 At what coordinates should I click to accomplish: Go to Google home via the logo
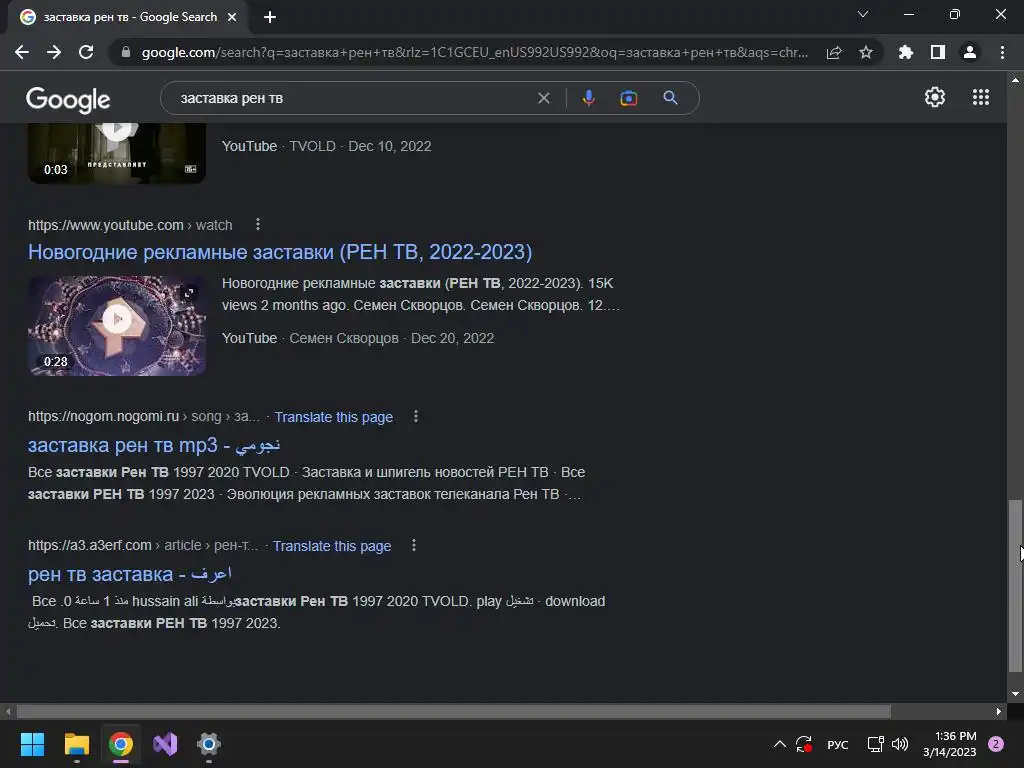pyautogui.click(x=68, y=99)
